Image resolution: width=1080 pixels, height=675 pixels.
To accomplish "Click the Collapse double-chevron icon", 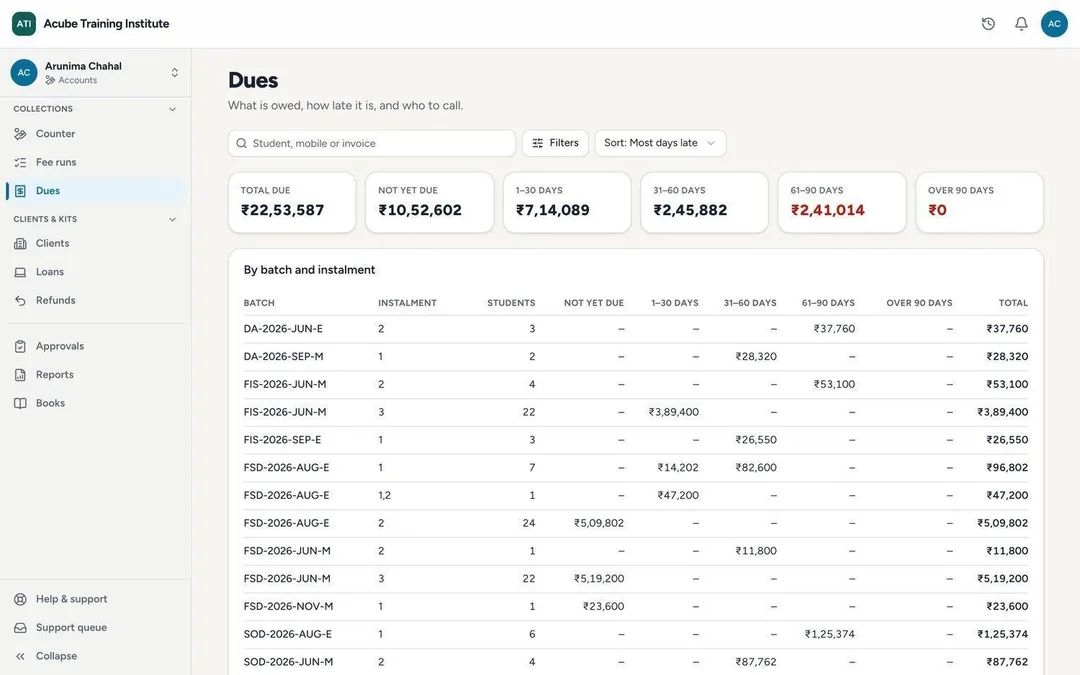I will tap(20, 656).
